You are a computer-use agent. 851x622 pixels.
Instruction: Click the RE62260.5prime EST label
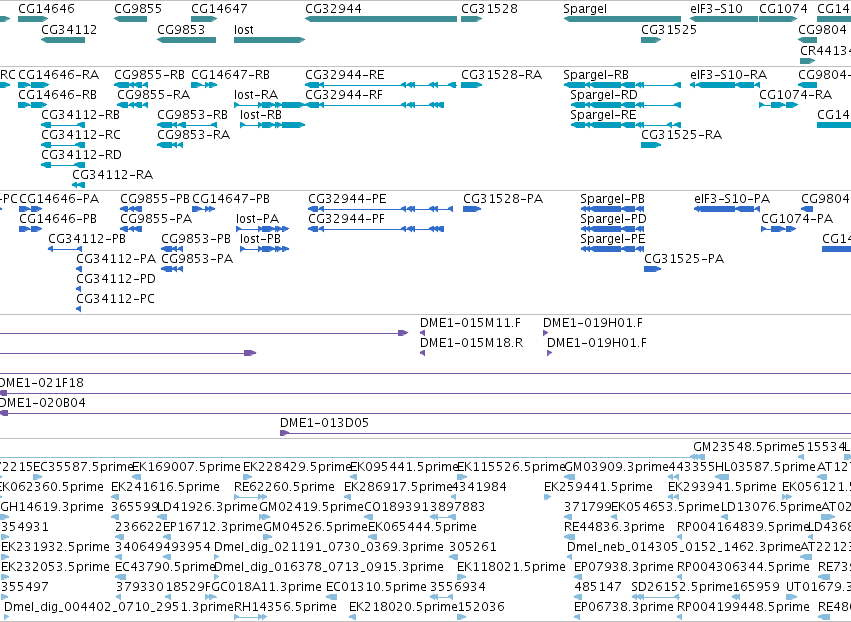coord(284,487)
